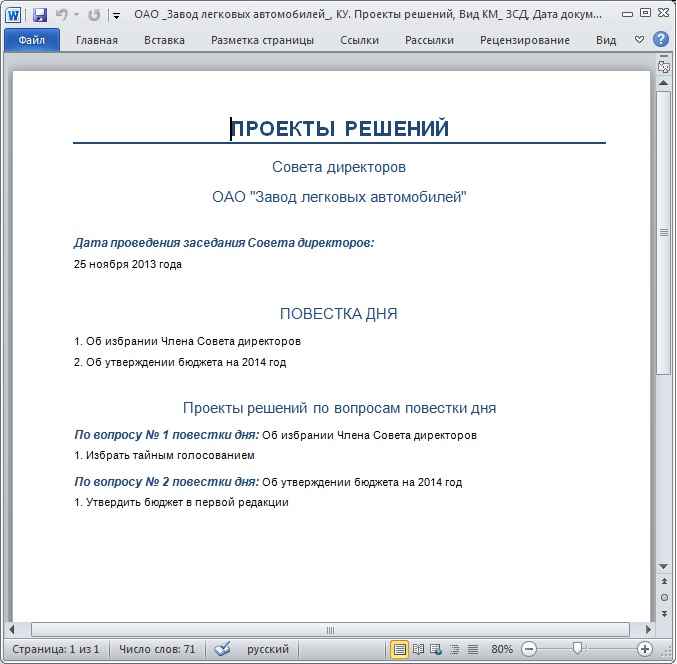677x664 pixels.
Task: Change language via русский in status bar
Action: [268, 649]
